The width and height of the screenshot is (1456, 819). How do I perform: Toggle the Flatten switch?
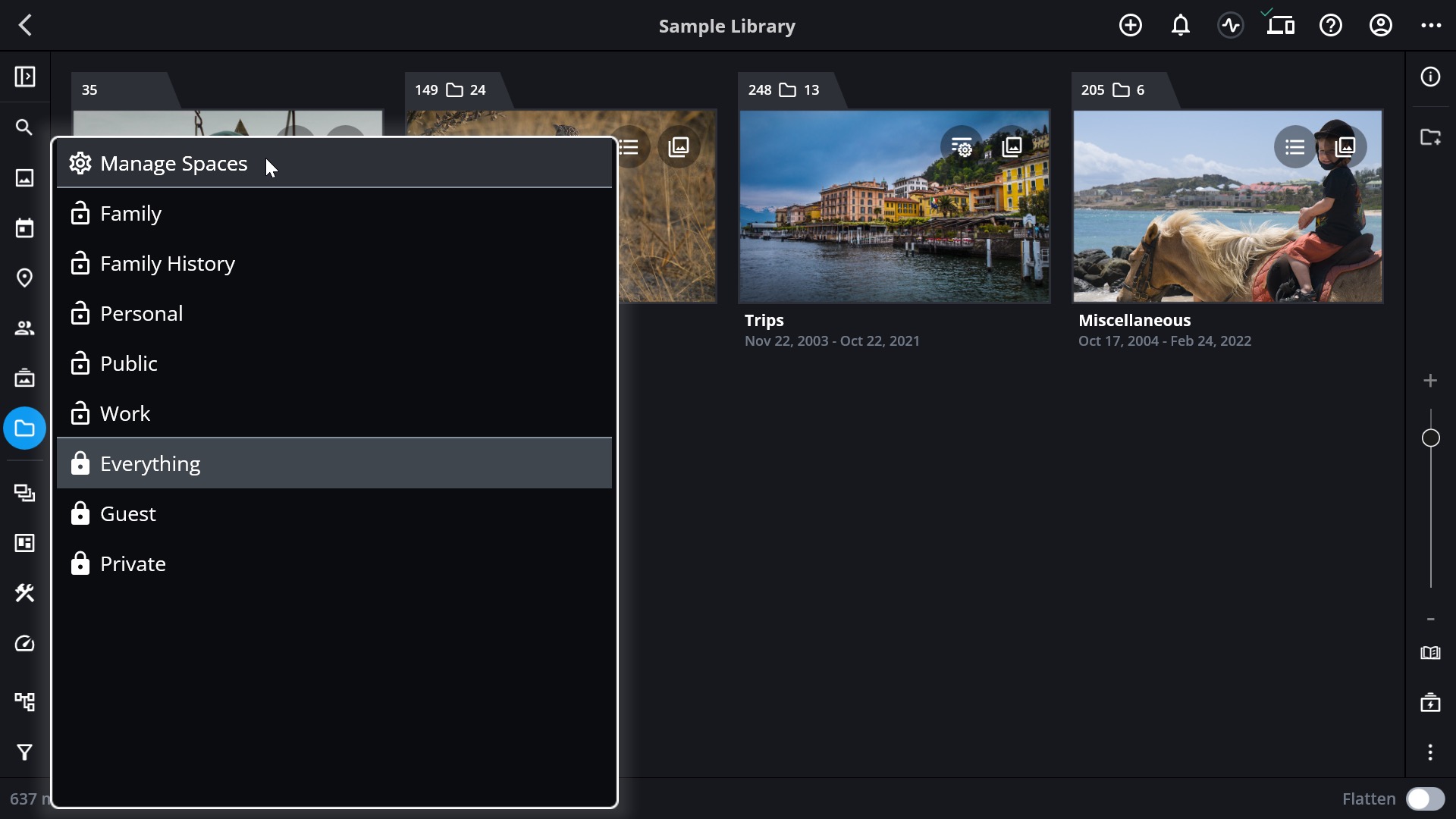1425,799
